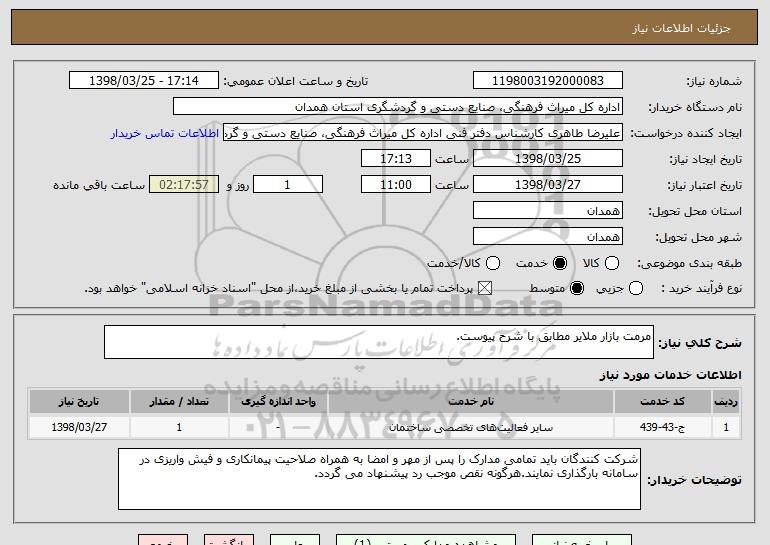Screen dimensions: 770x545
Task: Click the واحد اندازه گیری column header
Action: pos(278,402)
